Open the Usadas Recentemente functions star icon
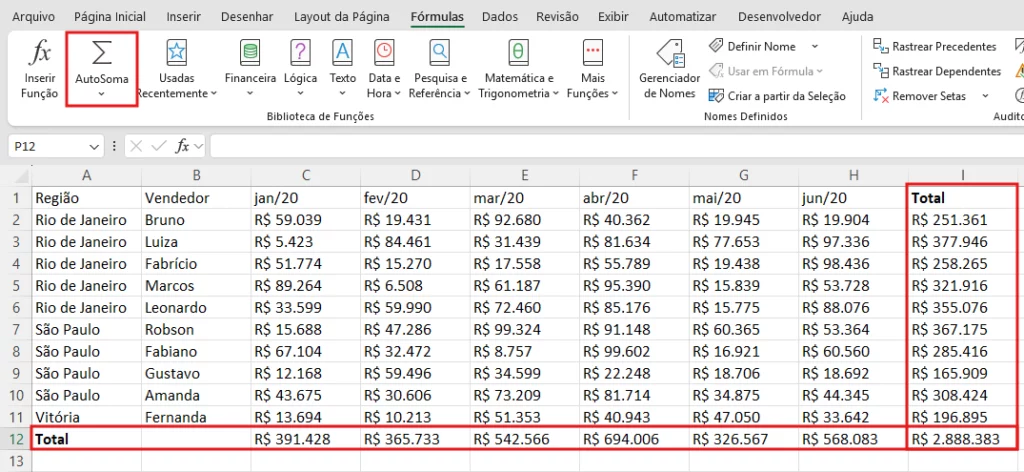 coord(176,52)
